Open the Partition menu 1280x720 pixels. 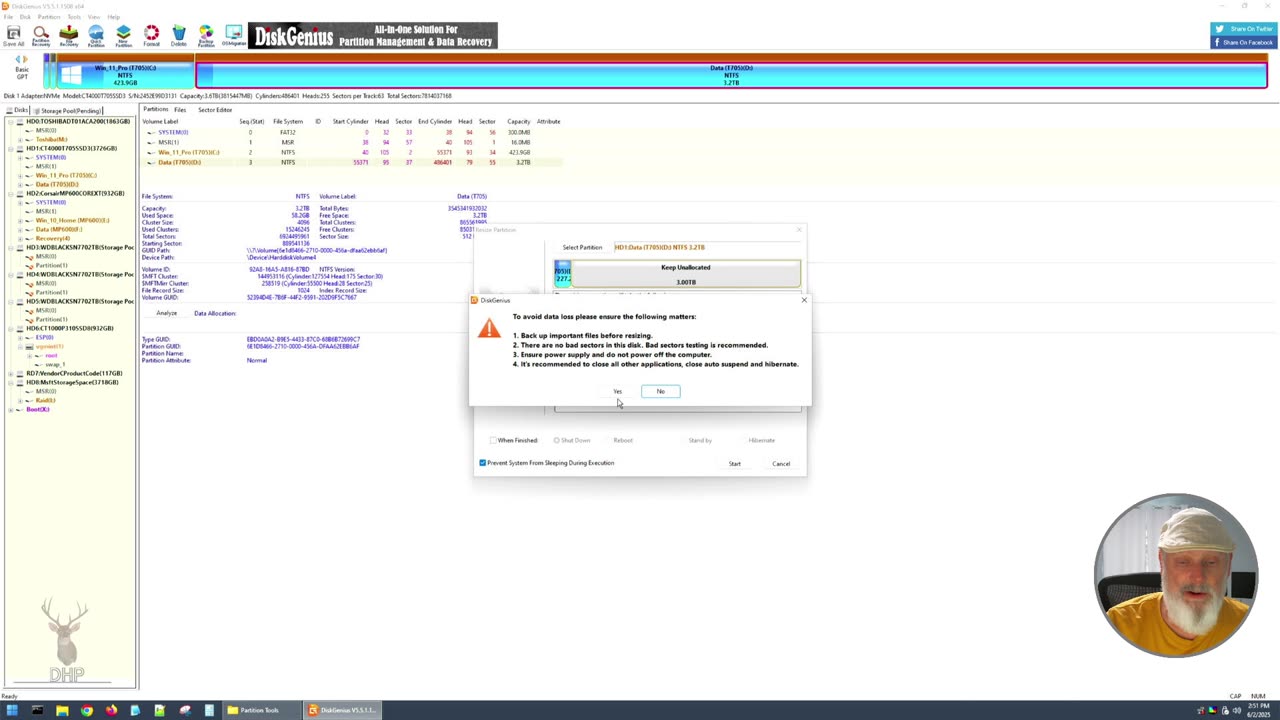point(48,17)
